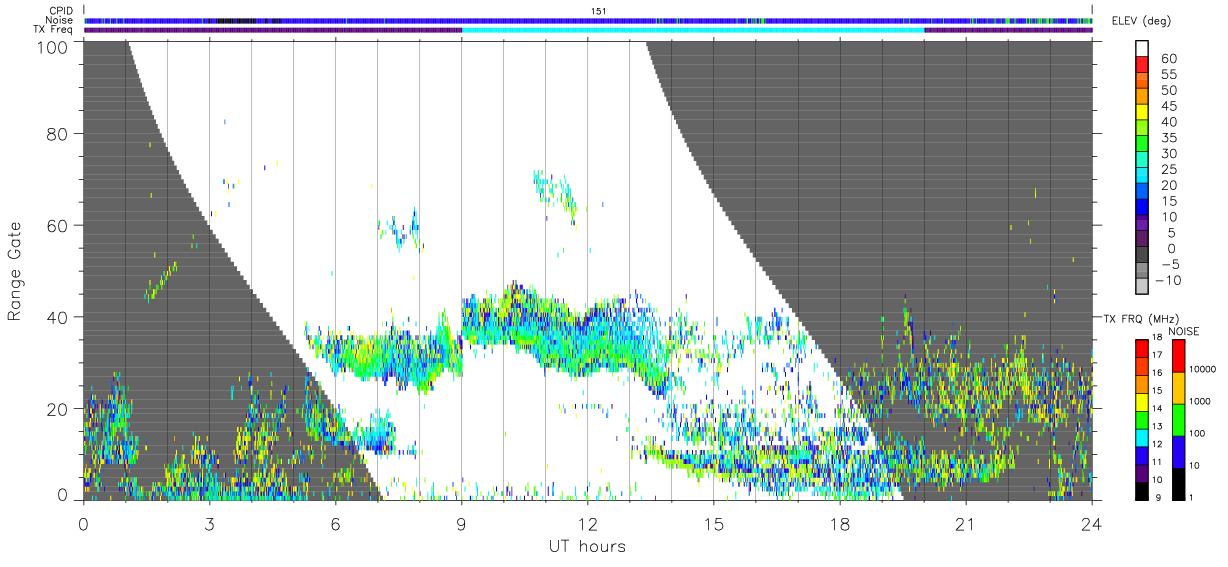Click the '1' label on NOISE legend
The image size is (1228, 567).
click(x=1191, y=496)
